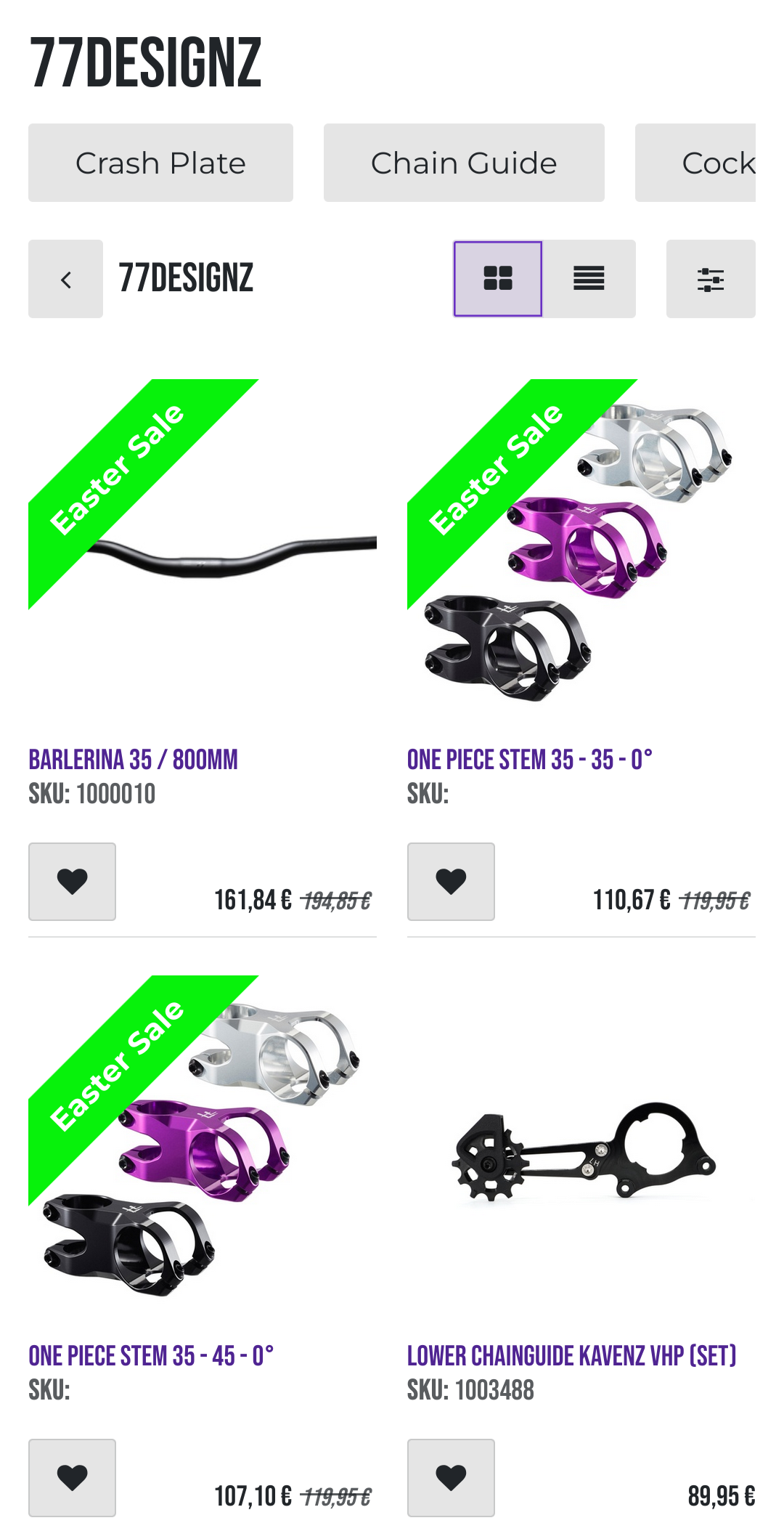This screenshot has width=784, height=1531.
Task: Open the partially visible Cock category
Action: 695,163
